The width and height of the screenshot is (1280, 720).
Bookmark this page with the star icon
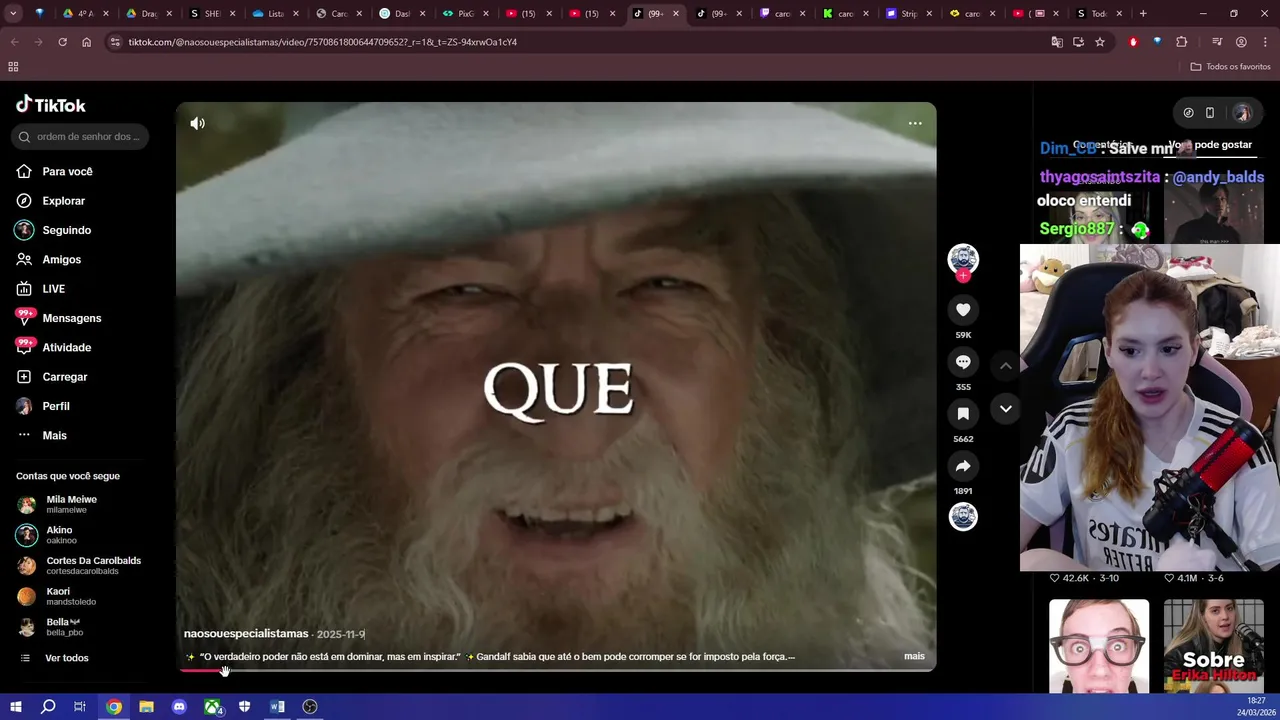1100,42
